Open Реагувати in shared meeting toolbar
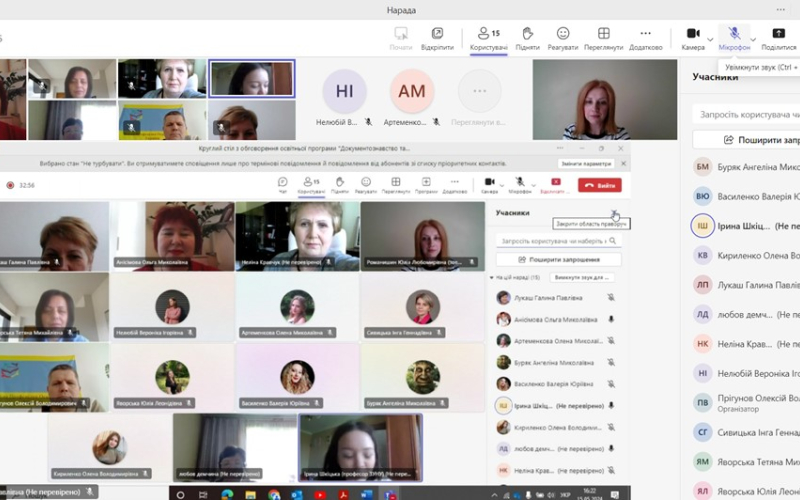800x500 pixels. click(366, 185)
